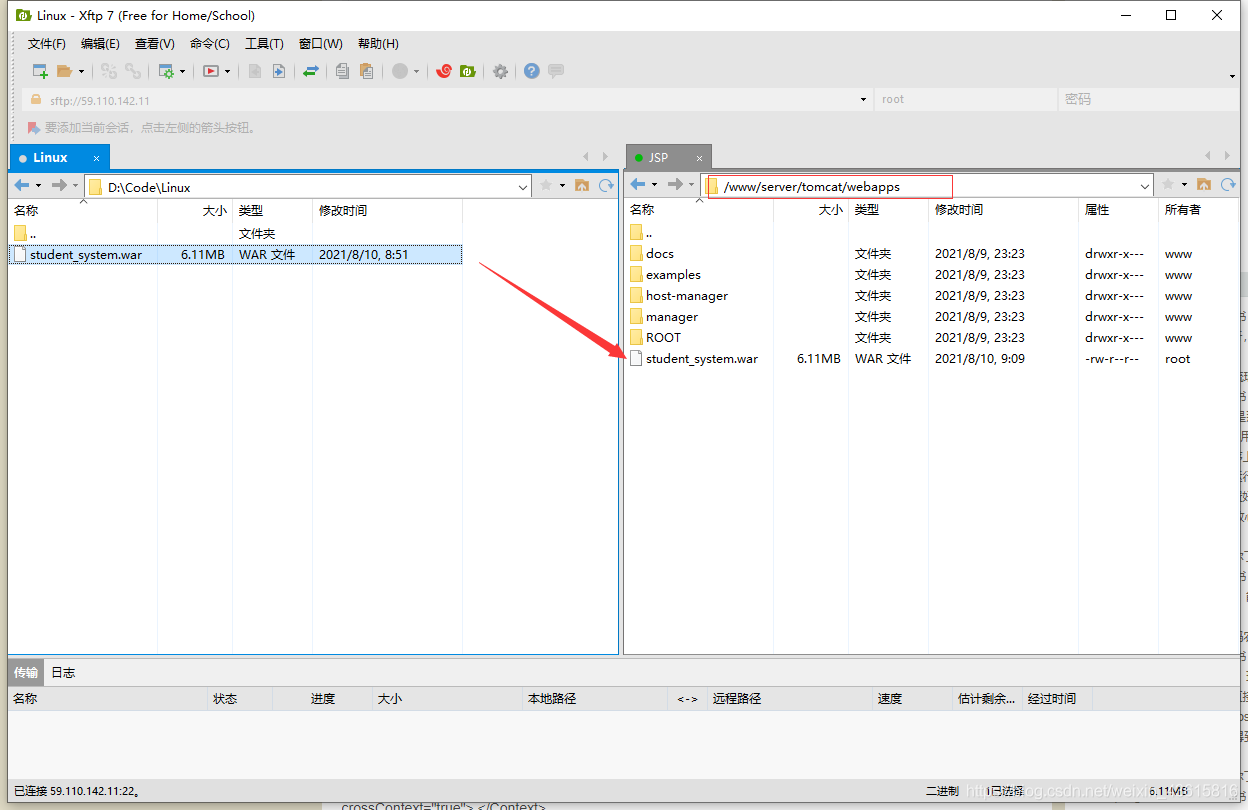Click the add-session flag arrow icon

(x=34, y=128)
